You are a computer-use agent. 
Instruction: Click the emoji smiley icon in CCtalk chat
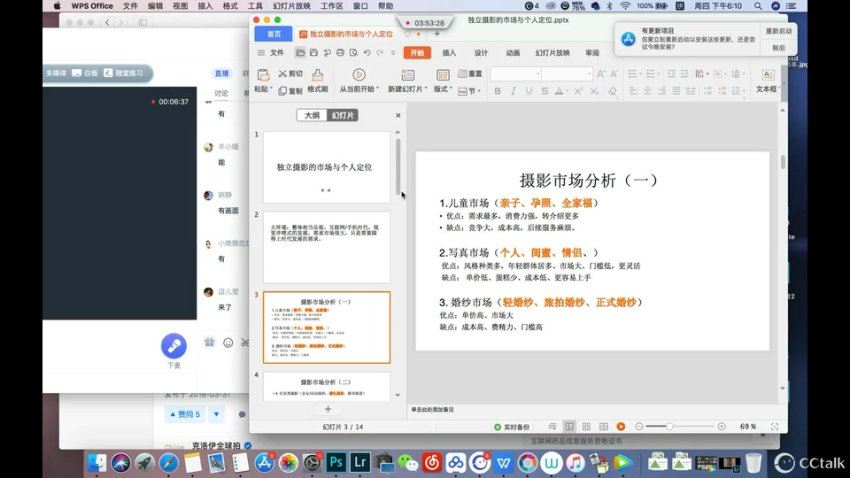coord(228,343)
